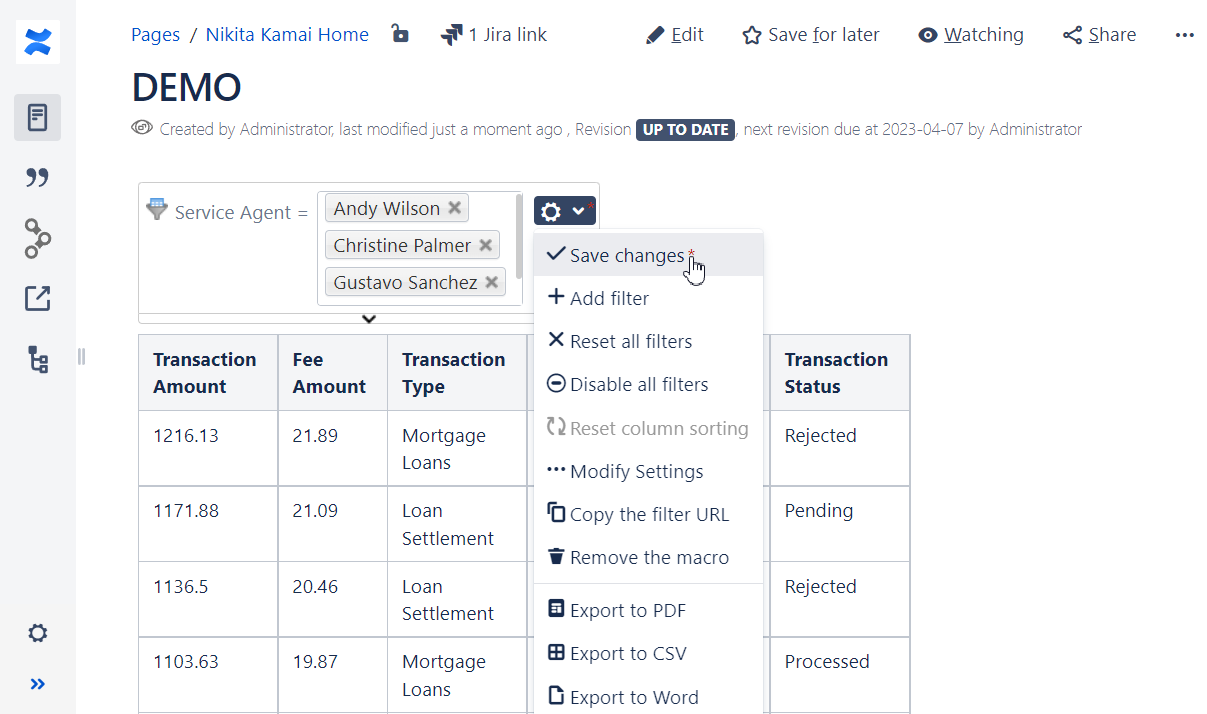Open Nikita Kamai Home breadcrumb link
The image size is (1207, 714).
pyautogui.click(x=287, y=35)
